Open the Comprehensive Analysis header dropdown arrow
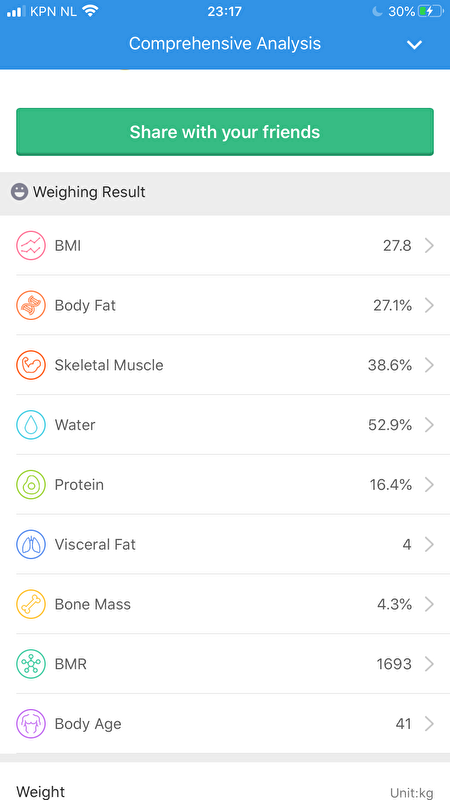The image size is (450, 800). point(414,45)
